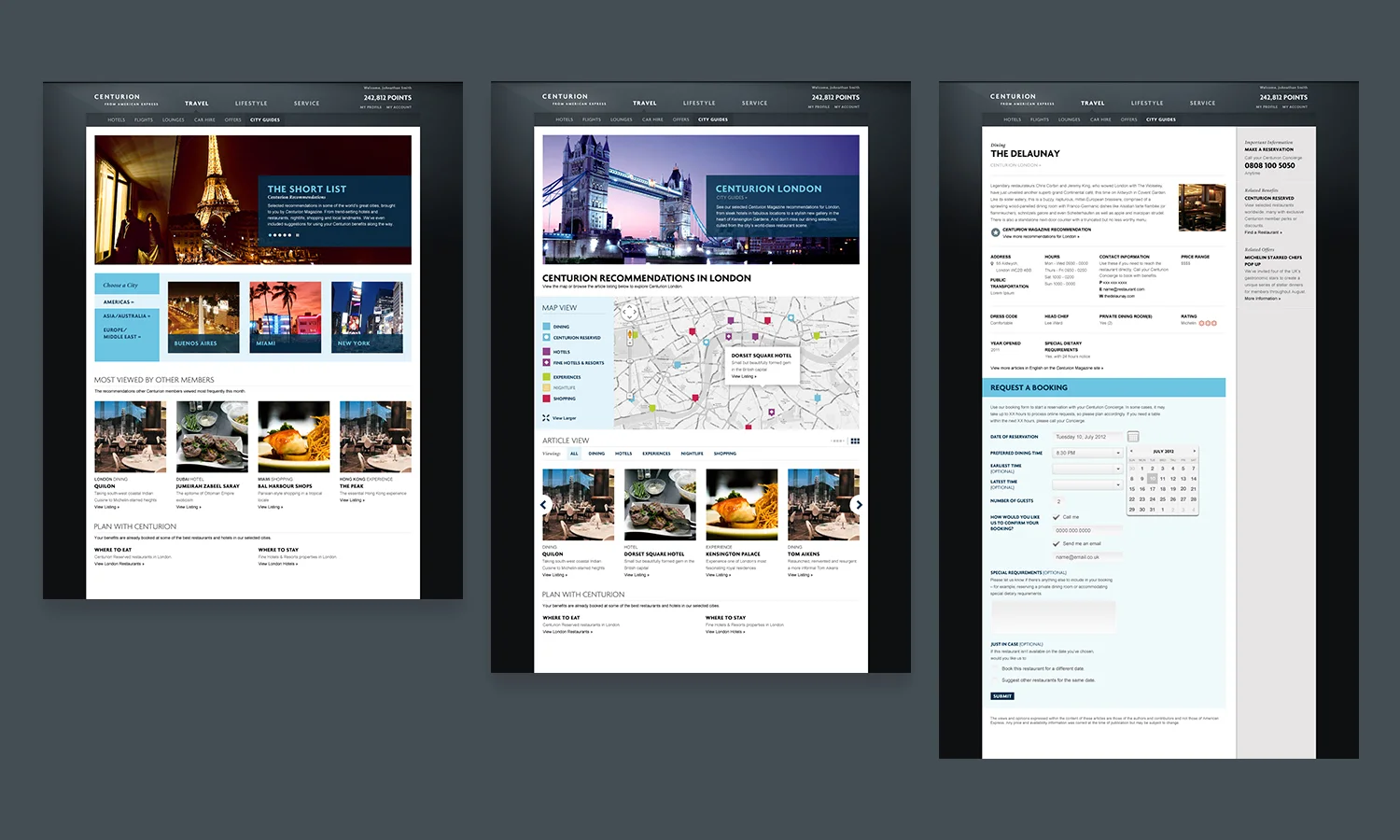1400x840 pixels.
Task: Toggle Experiences green legend square
Action: pyautogui.click(x=546, y=377)
